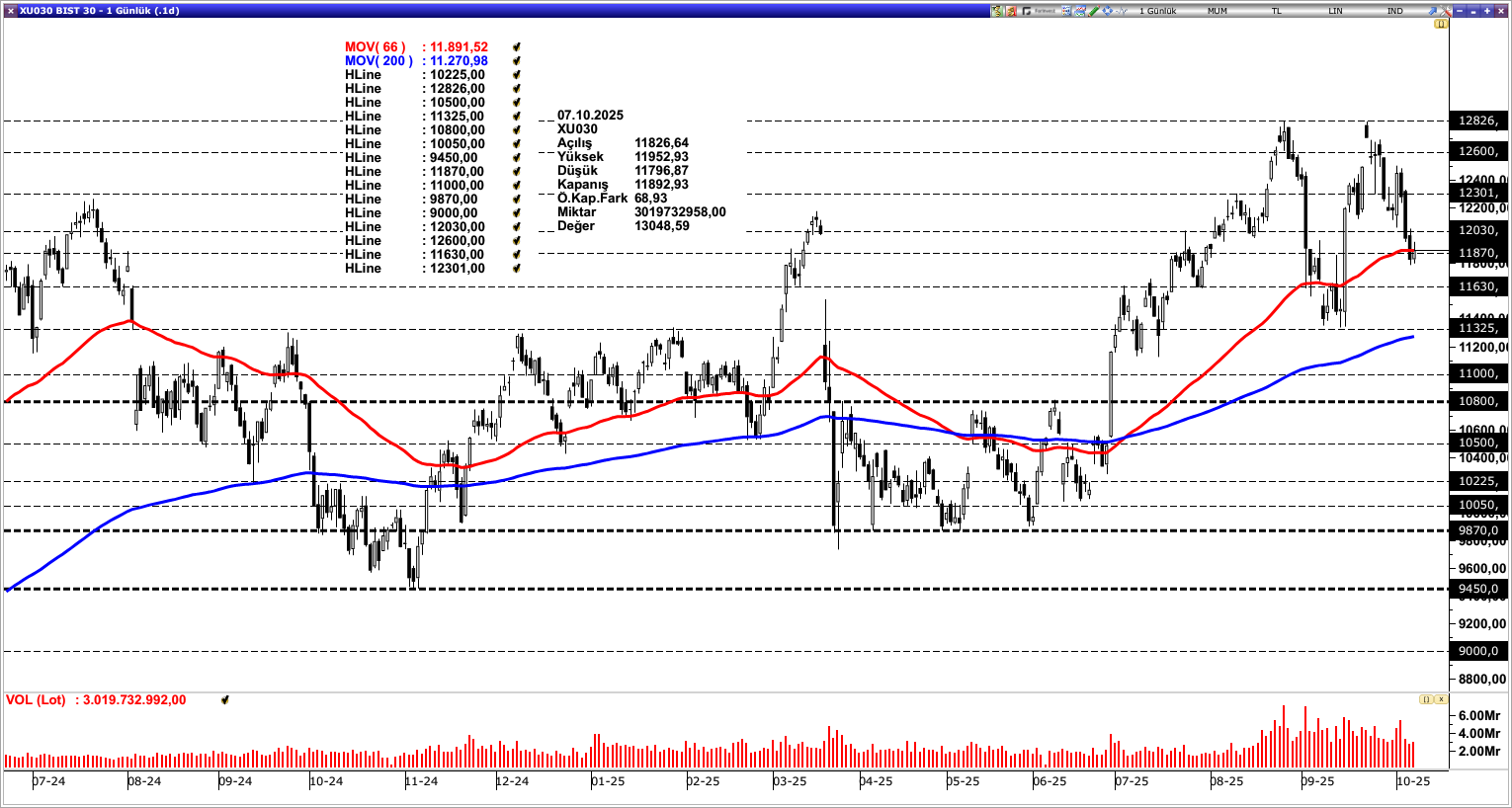Click the Miktar value 3019732958,00
The image size is (1512, 808).
tap(680, 212)
